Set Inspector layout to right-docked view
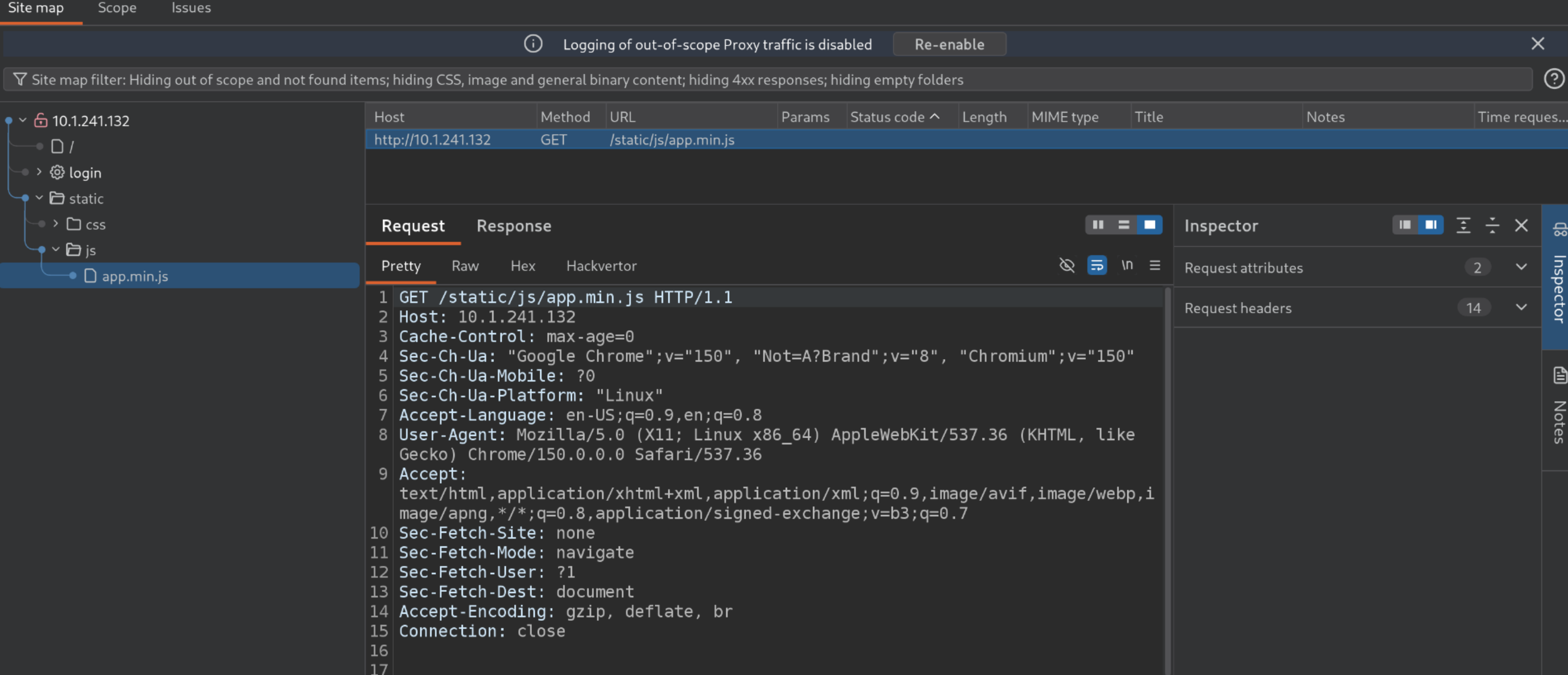Image resolution: width=1568 pixels, height=675 pixels. pos(1431,225)
